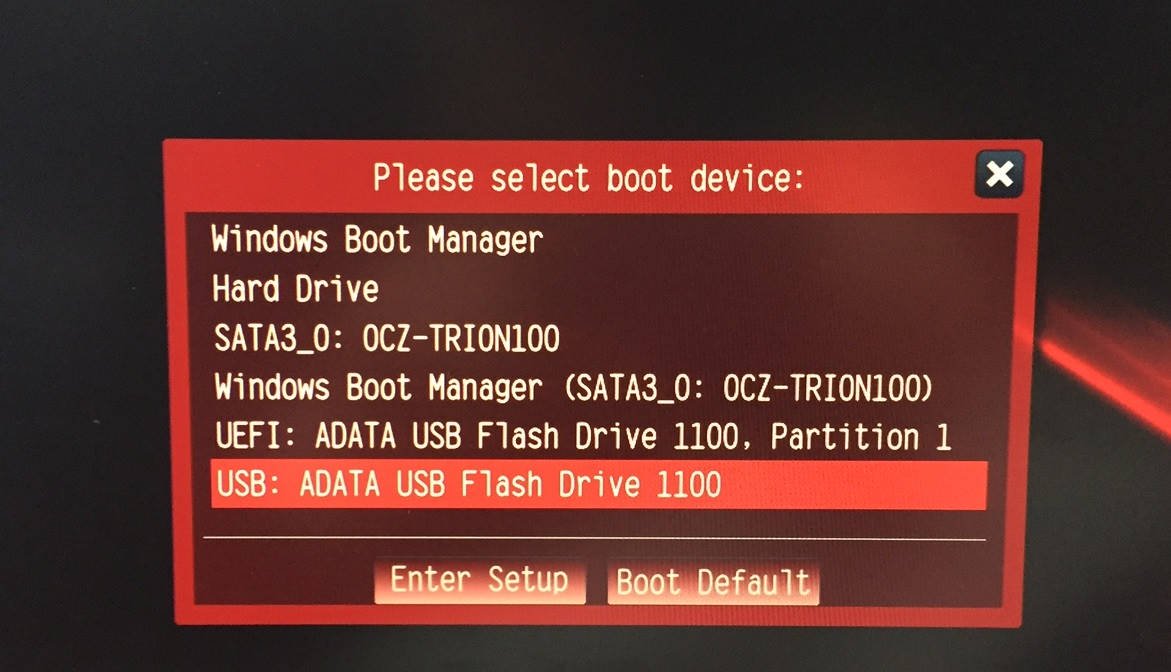Choose highlighted USB: ADATA USB Flash Drive 1100
The height and width of the screenshot is (672, 1171).
click(x=599, y=485)
